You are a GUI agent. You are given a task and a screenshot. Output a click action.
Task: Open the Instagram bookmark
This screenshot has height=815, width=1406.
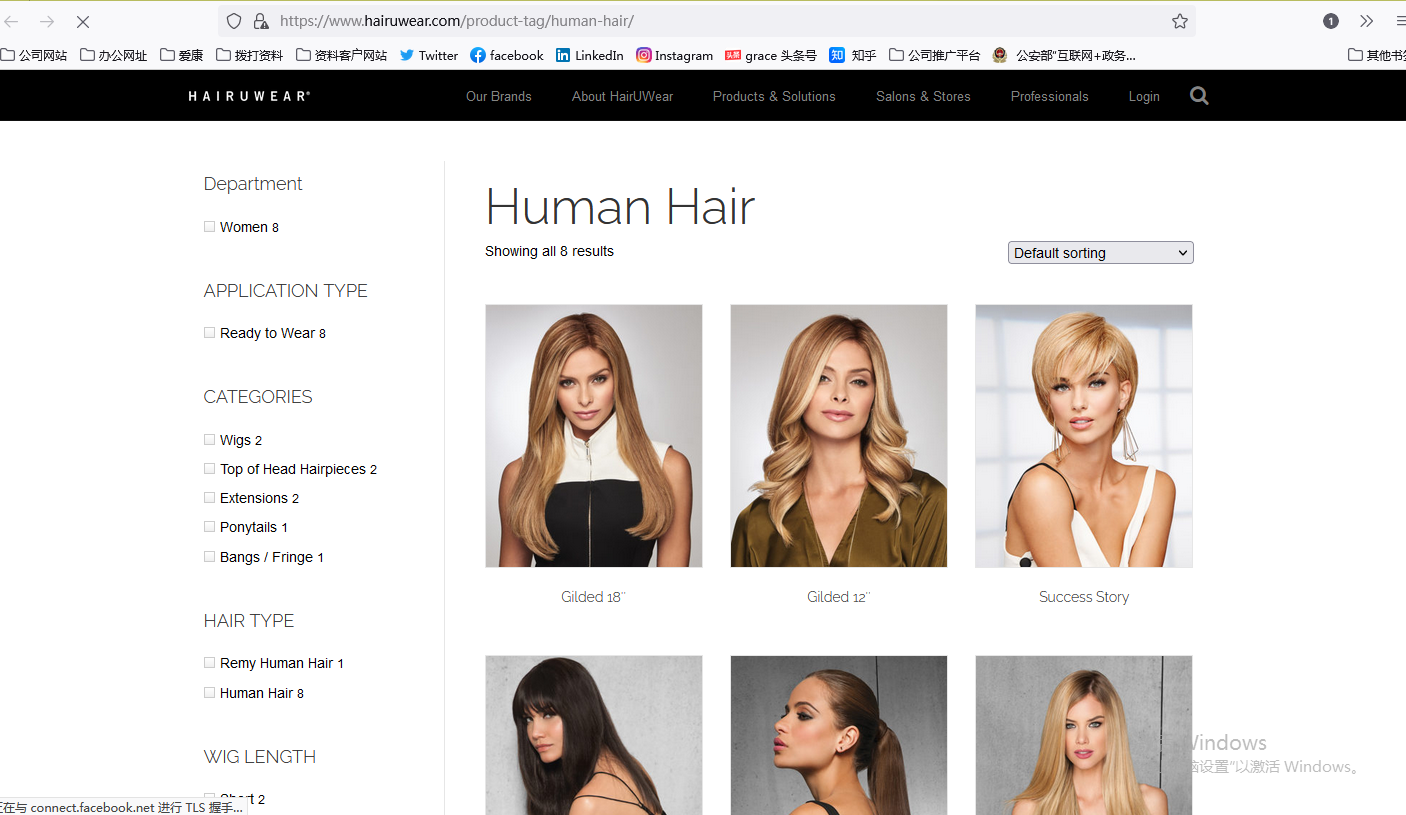[x=674, y=55]
